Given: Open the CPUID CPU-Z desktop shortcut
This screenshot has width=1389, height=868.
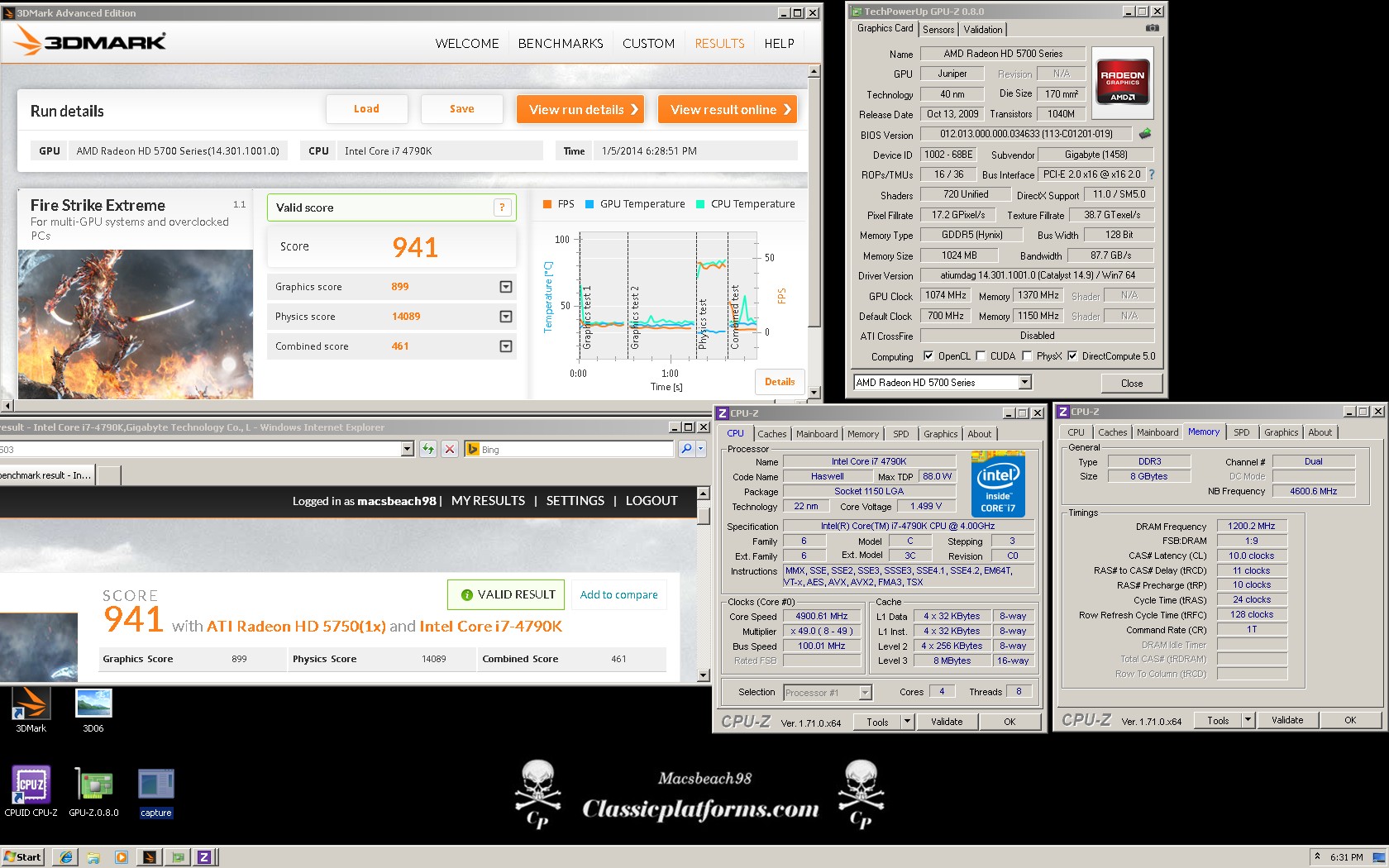Looking at the screenshot, I should [31, 791].
